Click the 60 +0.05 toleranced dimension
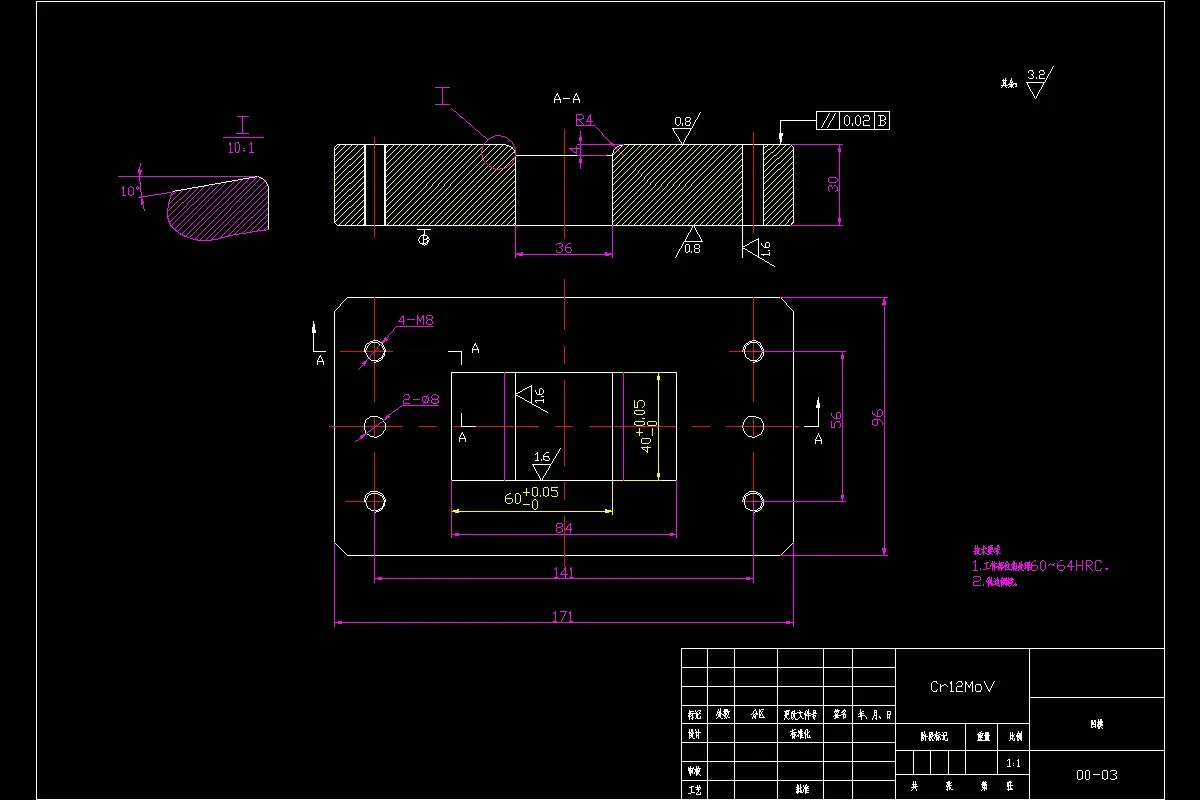 [531, 497]
